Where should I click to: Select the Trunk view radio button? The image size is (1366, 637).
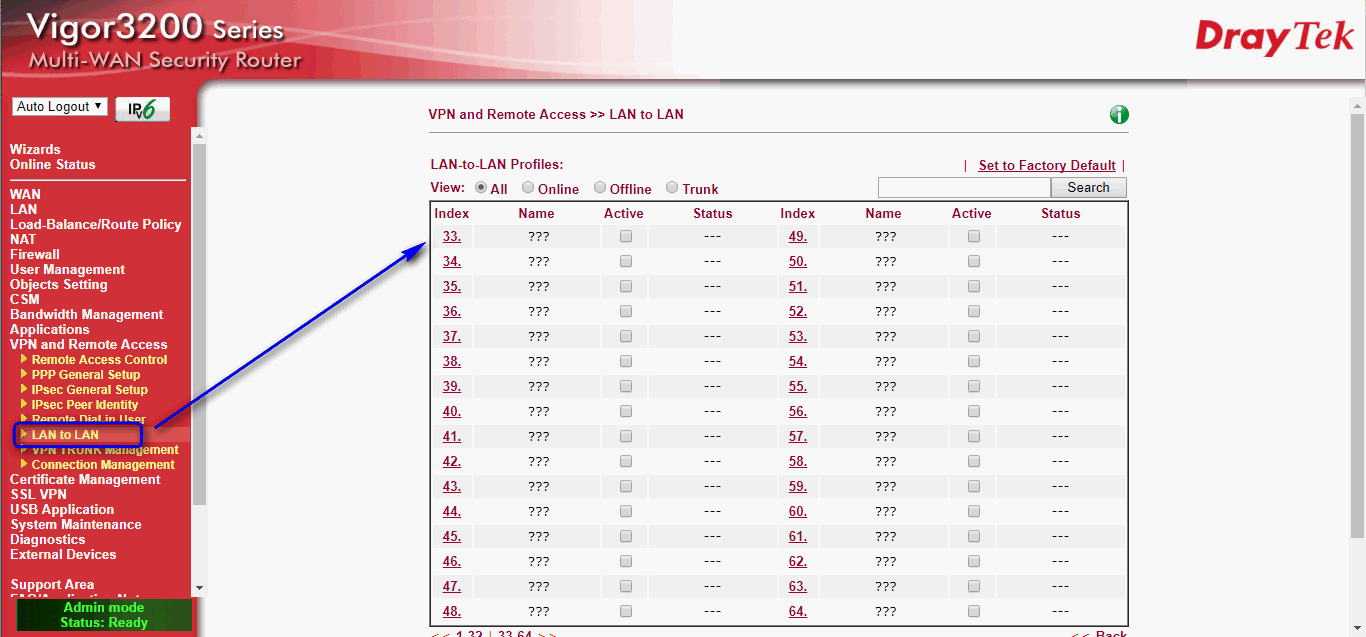click(x=672, y=187)
